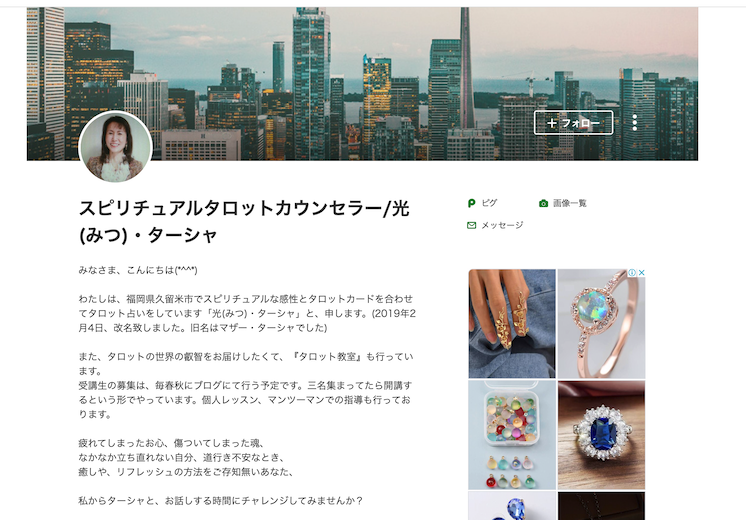This screenshot has height=520, width=746.
Task: Click the envelope message icon
Action: (x=471, y=225)
